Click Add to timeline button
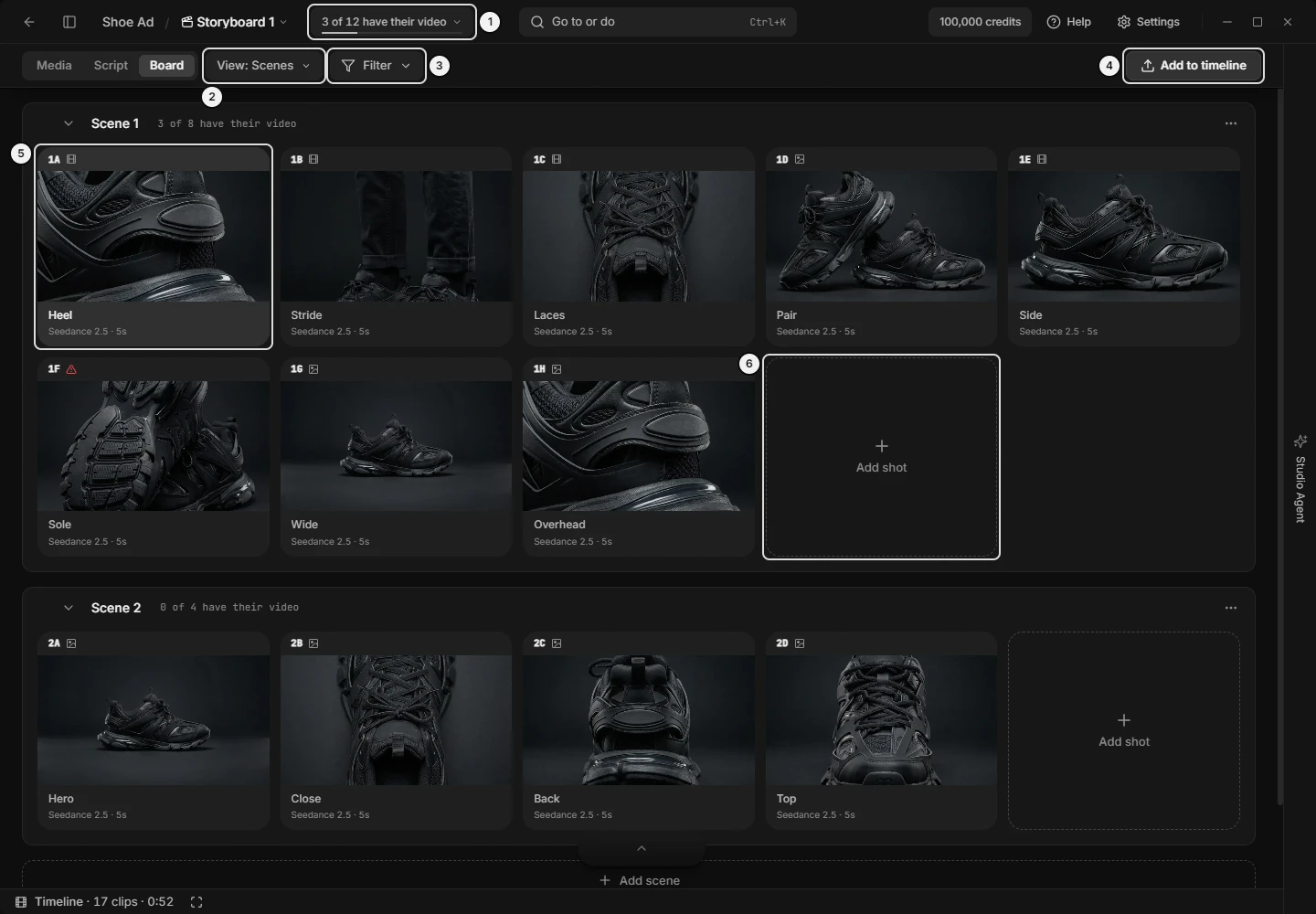The image size is (1316, 914). pyautogui.click(x=1194, y=66)
